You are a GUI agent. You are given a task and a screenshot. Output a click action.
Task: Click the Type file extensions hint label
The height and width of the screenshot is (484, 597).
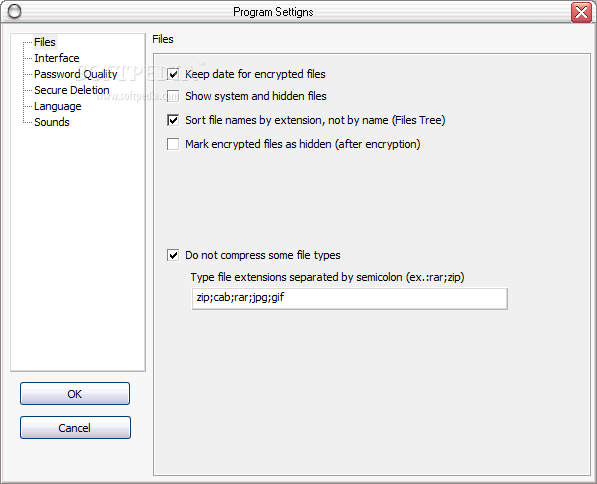(327, 277)
